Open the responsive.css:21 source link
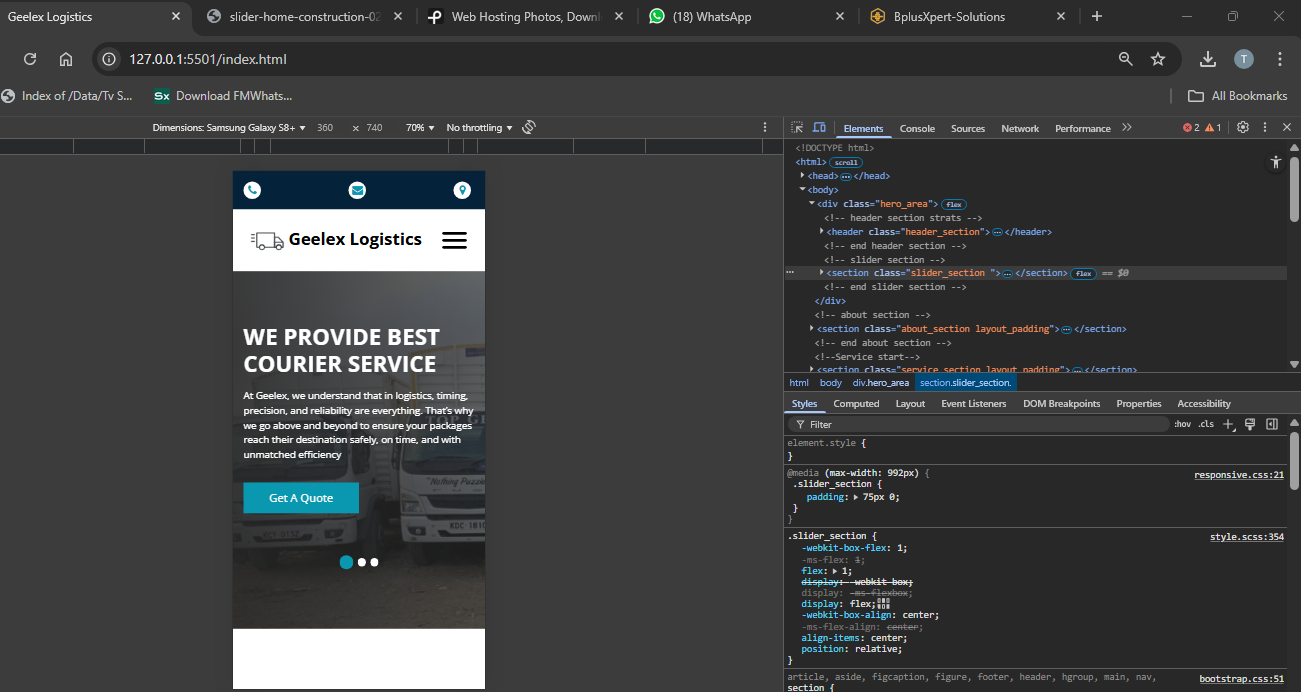 [1238, 475]
